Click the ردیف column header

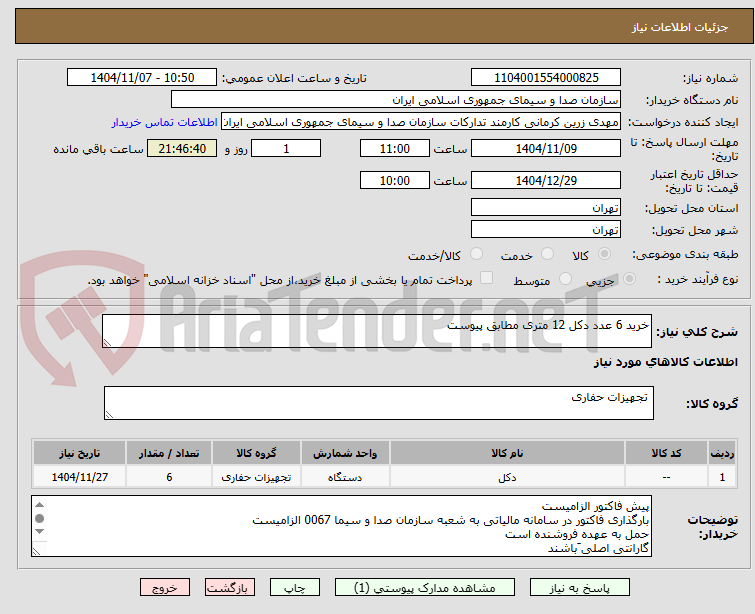[x=722, y=453]
